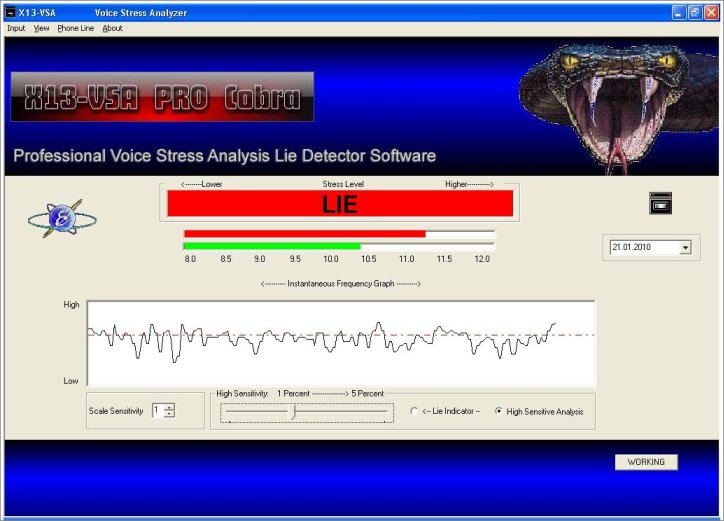This screenshot has height=521, width=724.
Task: Decrease Scale Sensitivity with down arrow
Action: point(169,414)
